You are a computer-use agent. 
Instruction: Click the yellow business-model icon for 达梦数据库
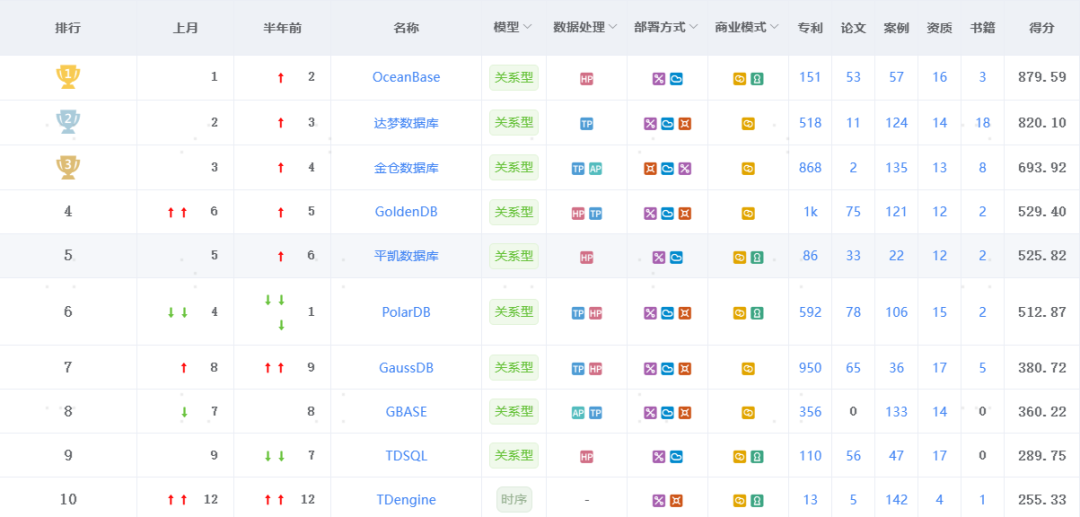point(749,124)
